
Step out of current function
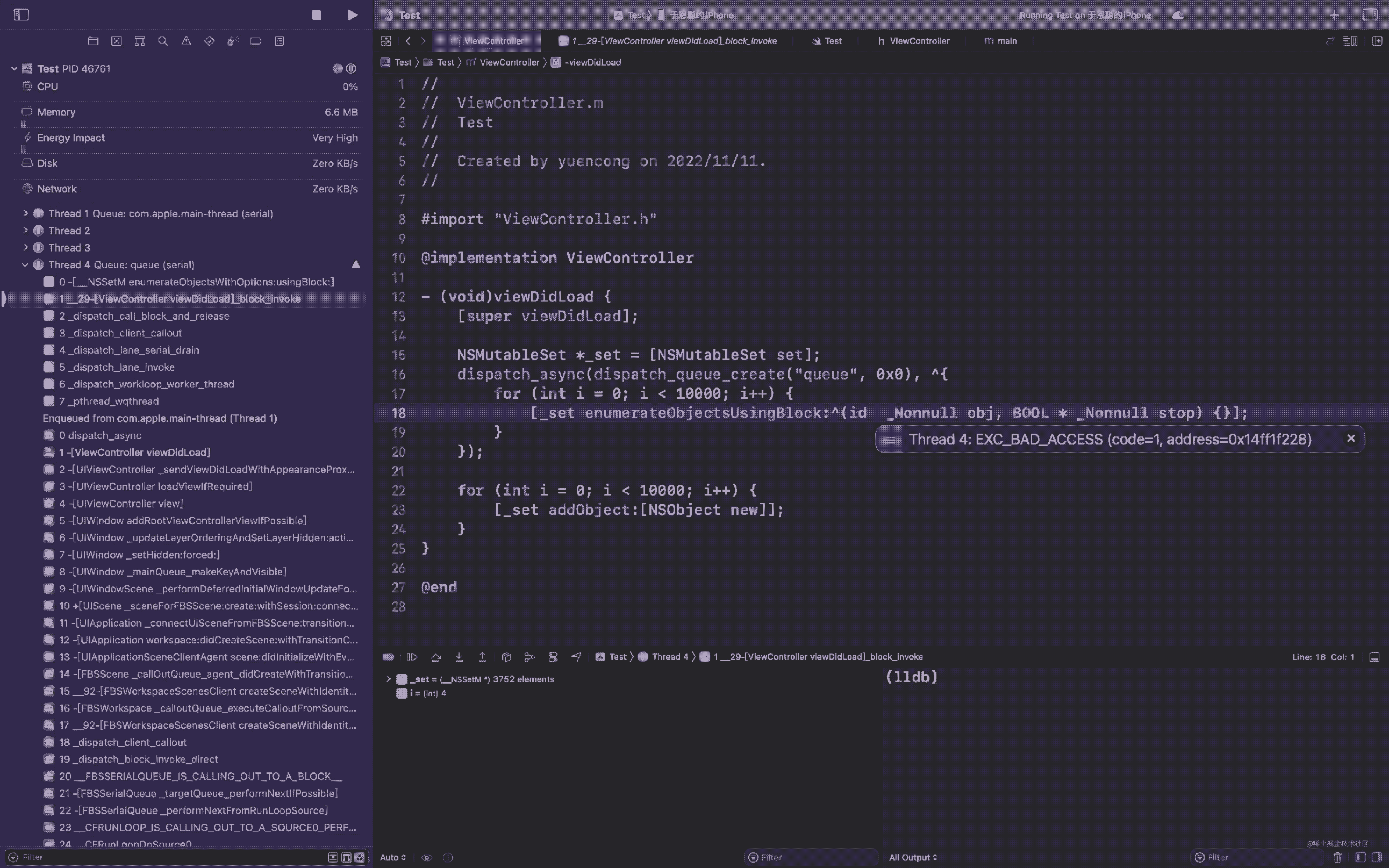pos(483,657)
